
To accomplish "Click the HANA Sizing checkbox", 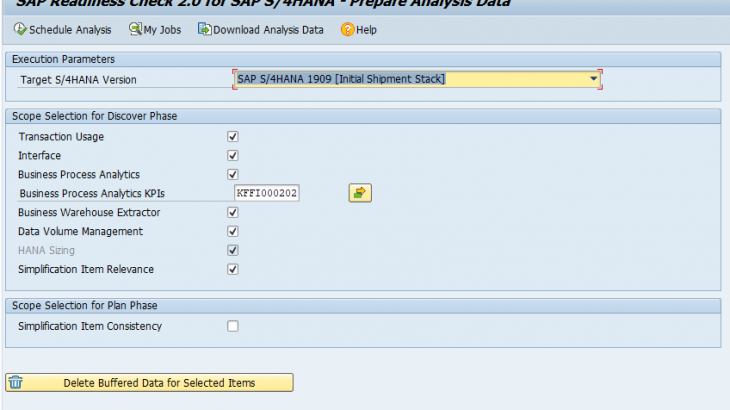I will [x=233, y=250].
